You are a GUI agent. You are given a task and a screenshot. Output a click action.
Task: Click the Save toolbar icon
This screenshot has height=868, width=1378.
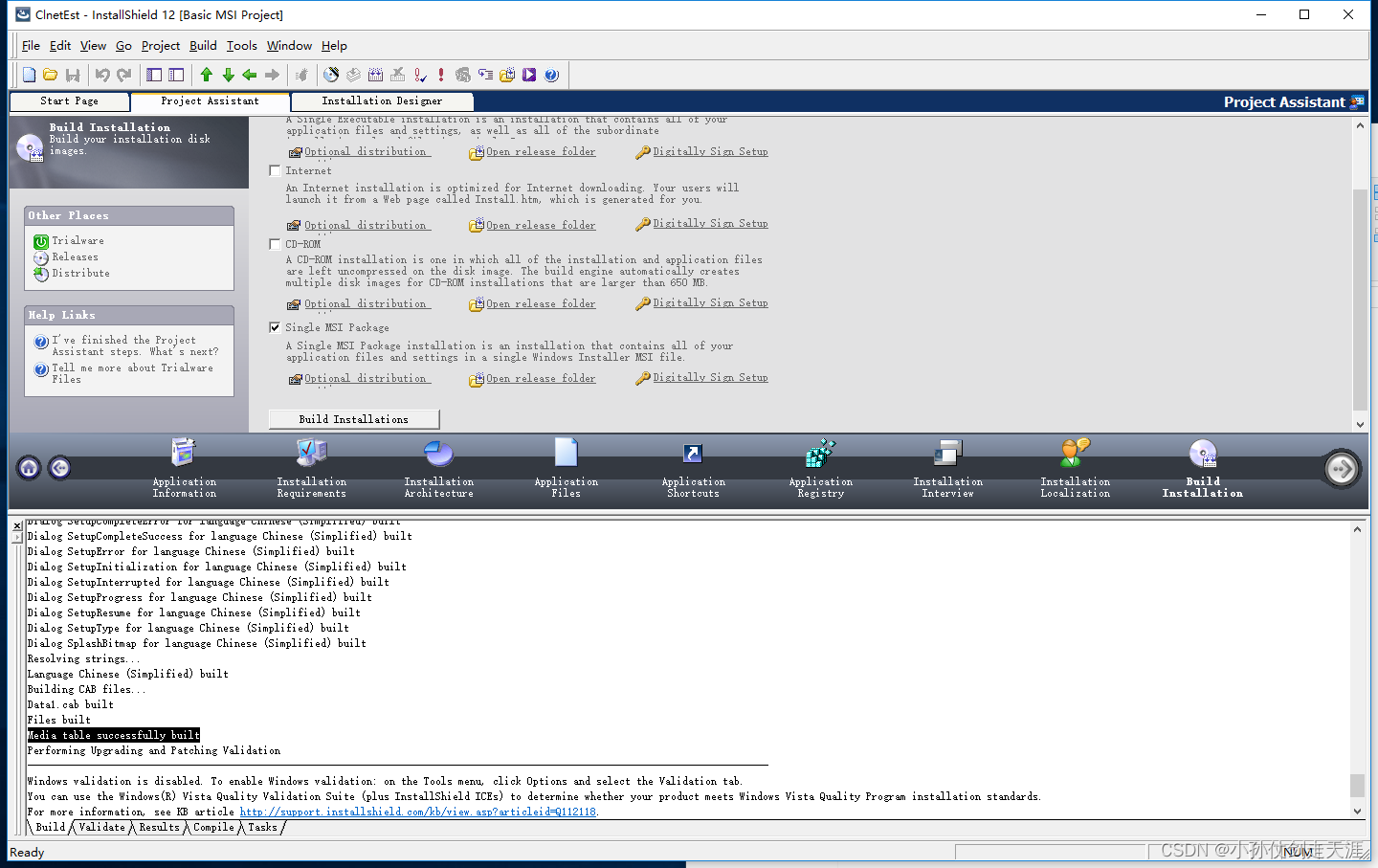point(73,75)
